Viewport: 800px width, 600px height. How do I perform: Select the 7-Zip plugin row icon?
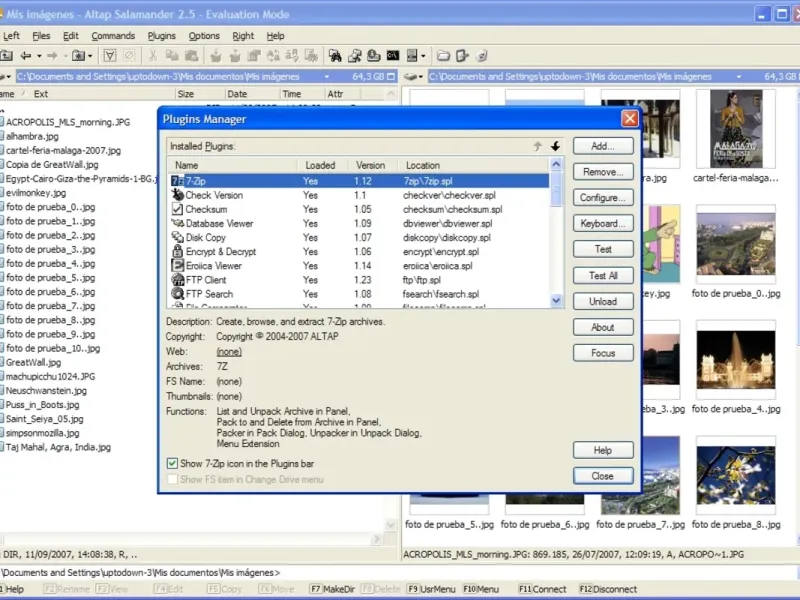(177, 181)
